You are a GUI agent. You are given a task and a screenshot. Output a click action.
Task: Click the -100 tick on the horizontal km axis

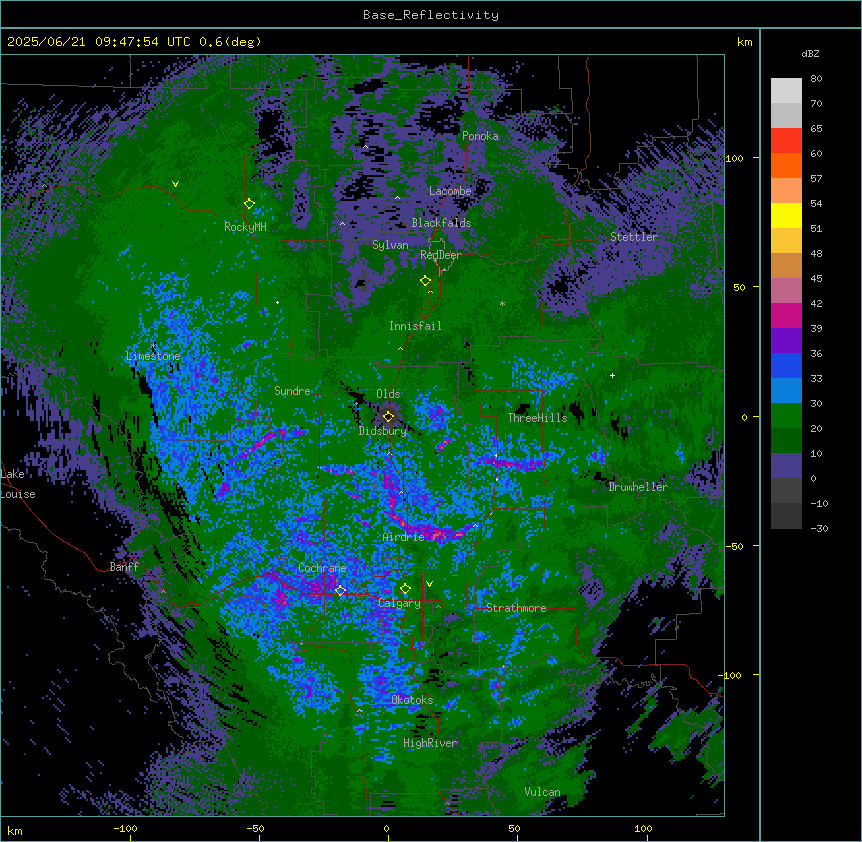coord(125,828)
